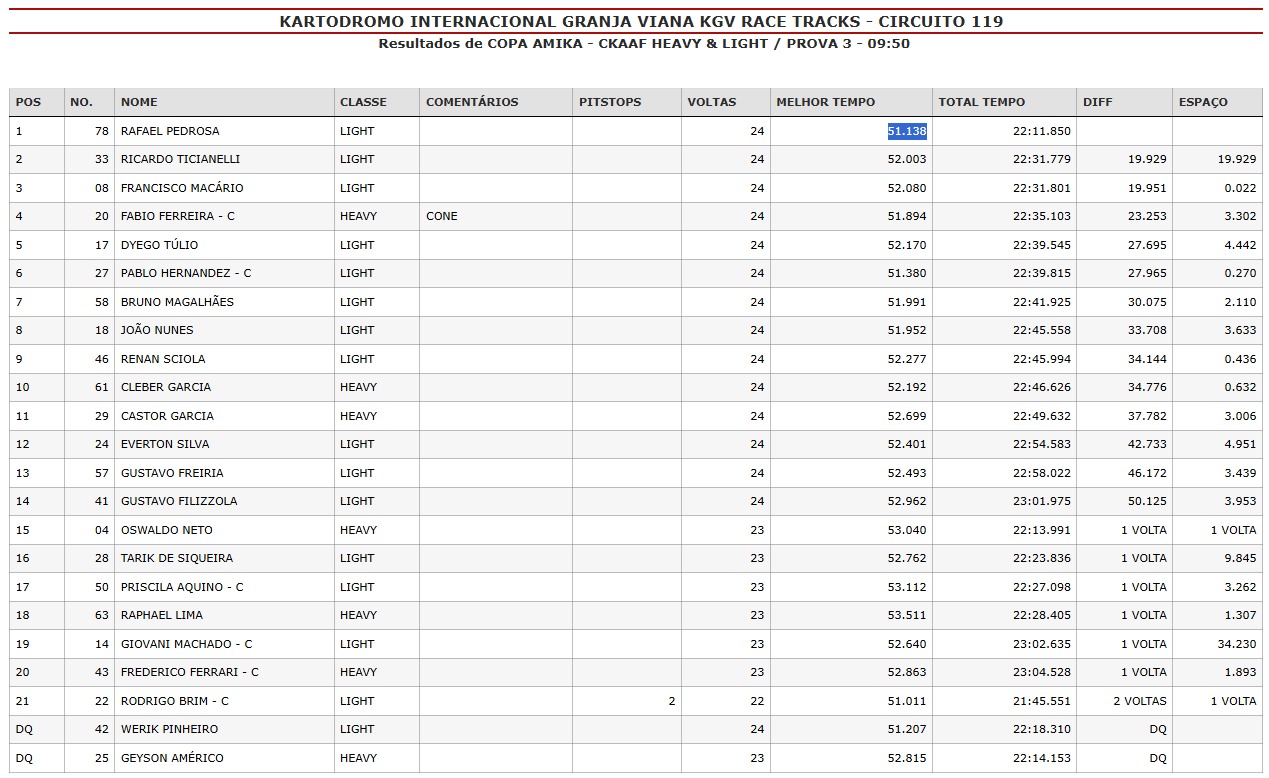Click gap value 4.951
Screen dimensions: 1269x778
1240,444
